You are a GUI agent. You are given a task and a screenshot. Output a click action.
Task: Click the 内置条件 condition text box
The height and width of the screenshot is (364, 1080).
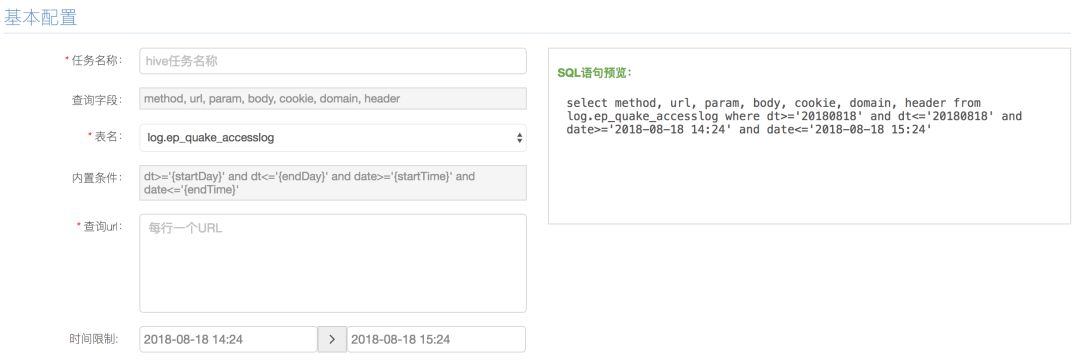tap(333, 183)
